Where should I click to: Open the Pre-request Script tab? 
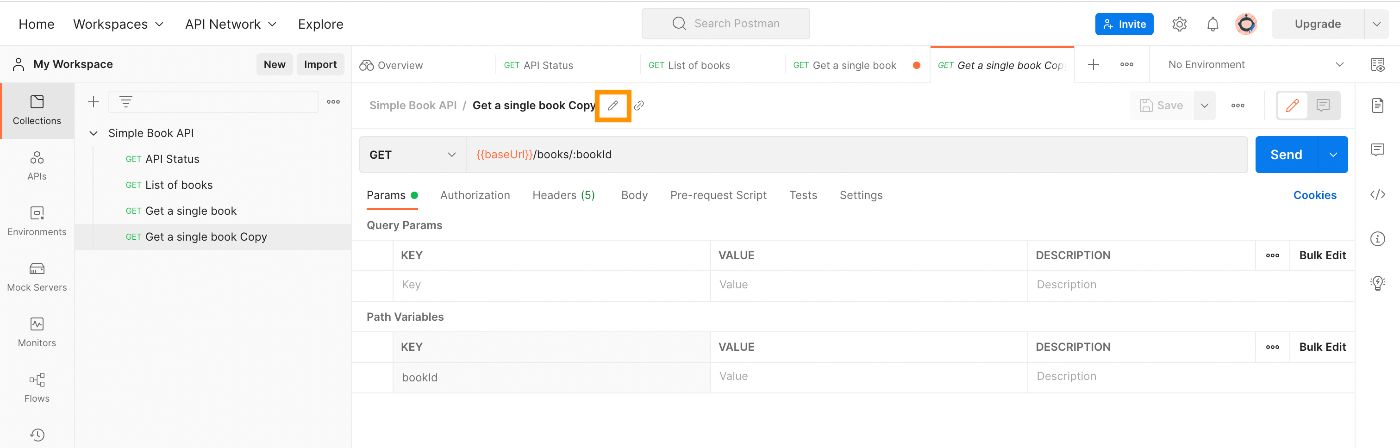coord(718,195)
